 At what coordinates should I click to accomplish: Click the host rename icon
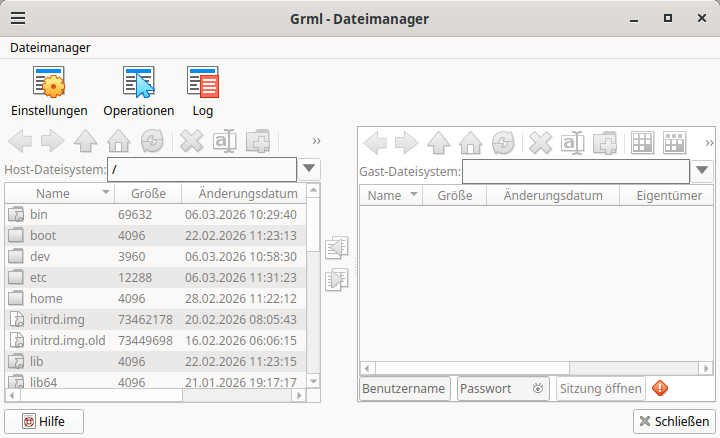pos(224,142)
